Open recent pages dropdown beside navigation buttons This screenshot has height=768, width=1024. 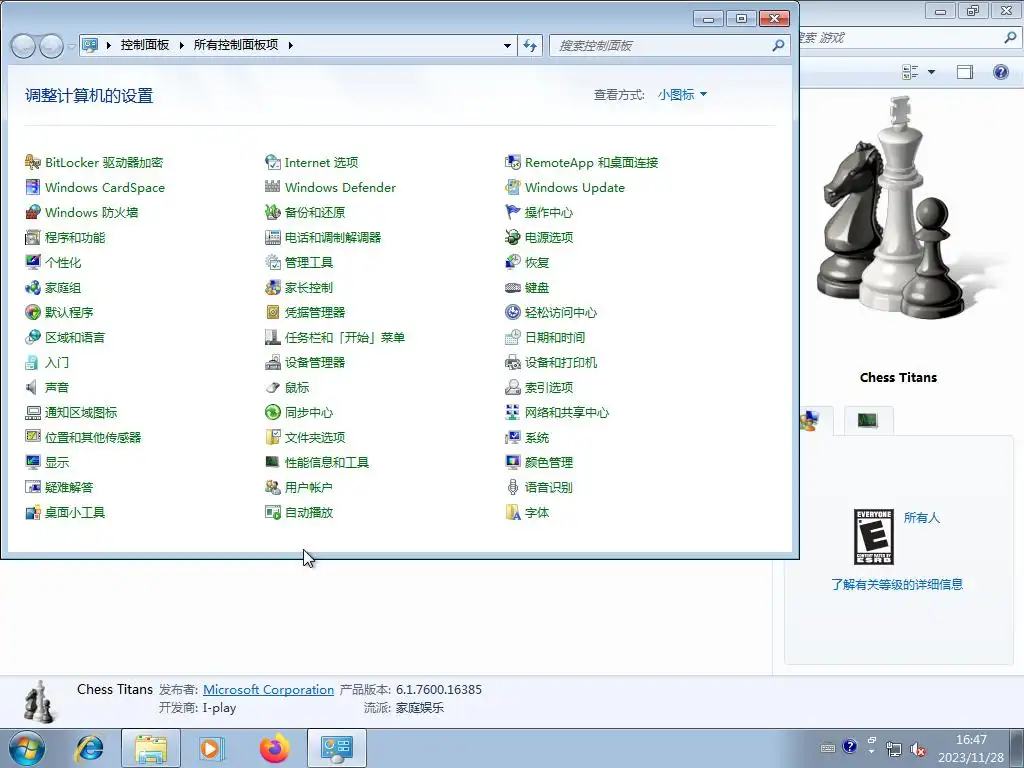(x=72, y=46)
